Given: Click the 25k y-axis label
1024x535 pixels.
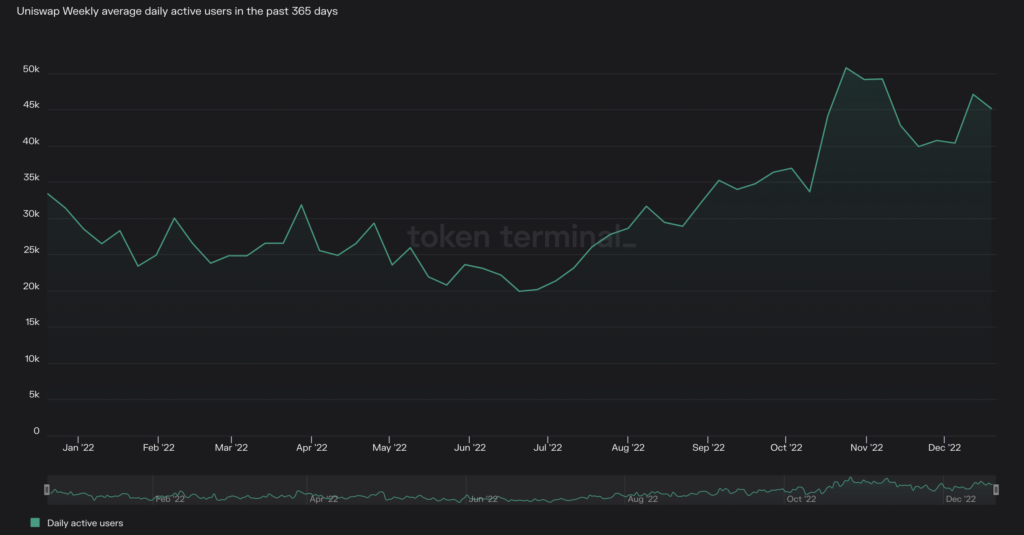Looking at the screenshot, I should click(31, 250).
